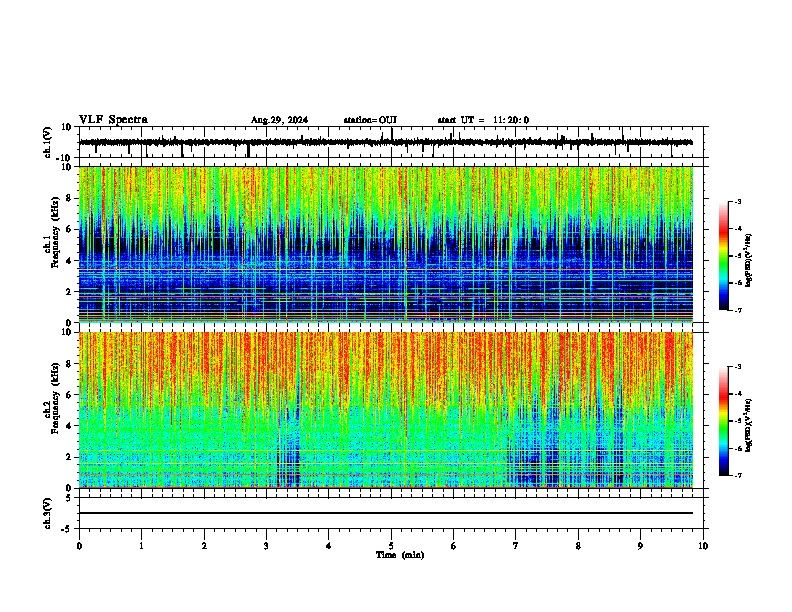Click the "station=OUI" header label
The height and width of the screenshot is (612, 792).
(x=370, y=120)
